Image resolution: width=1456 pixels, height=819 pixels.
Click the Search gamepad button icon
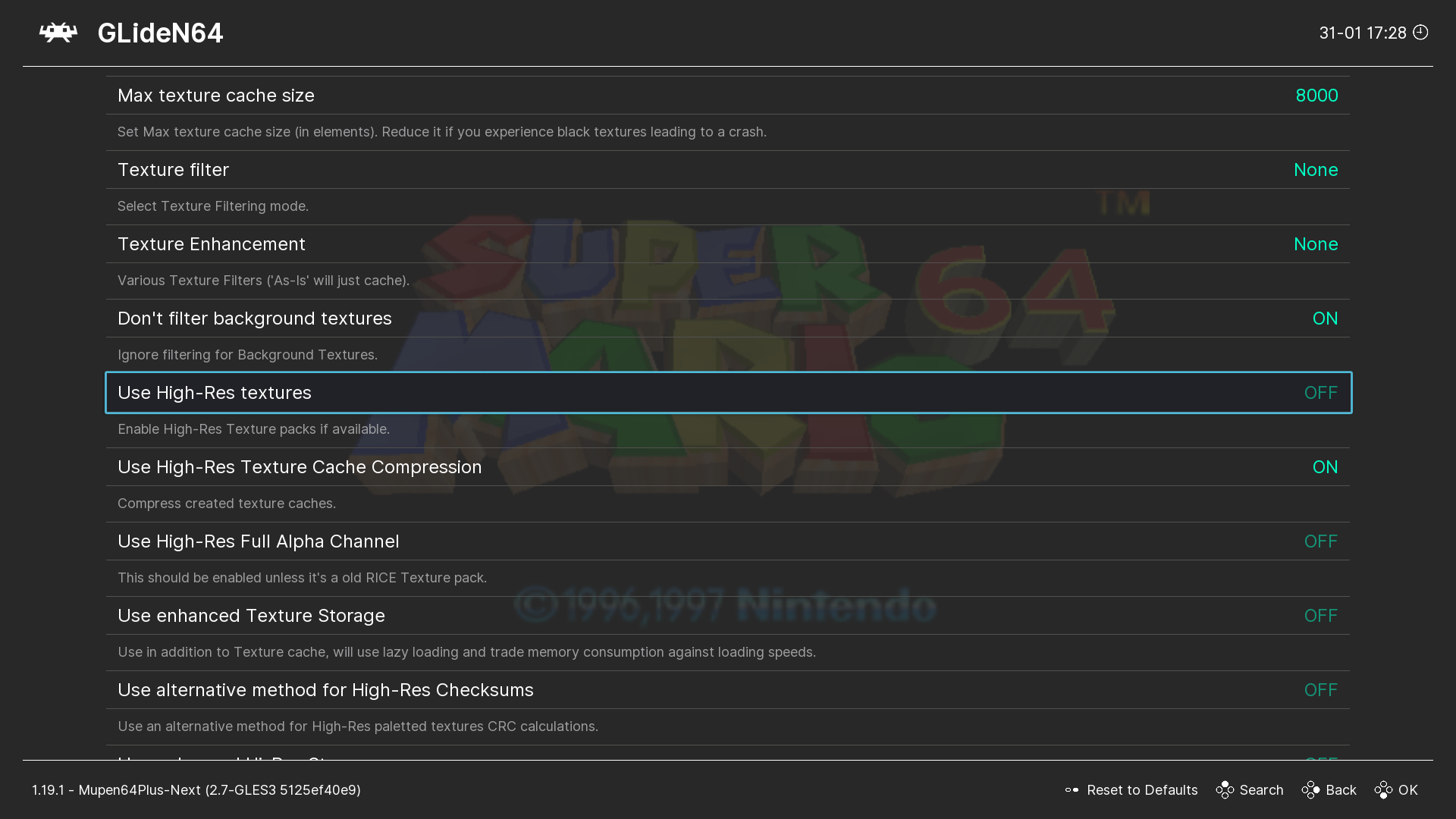(x=1225, y=790)
